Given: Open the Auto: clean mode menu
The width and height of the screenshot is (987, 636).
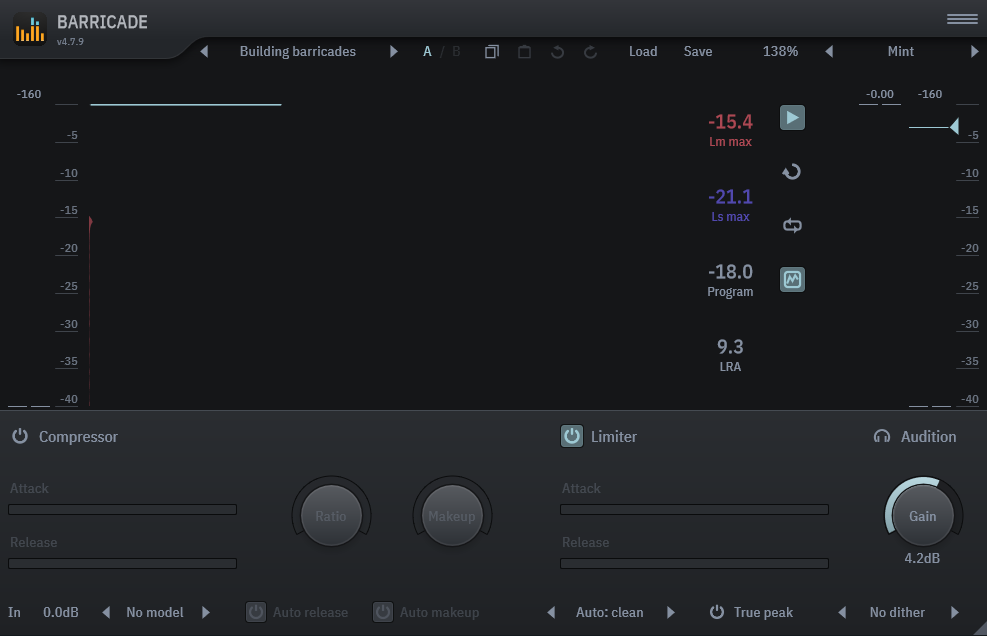Looking at the screenshot, I should pos(609,612).
